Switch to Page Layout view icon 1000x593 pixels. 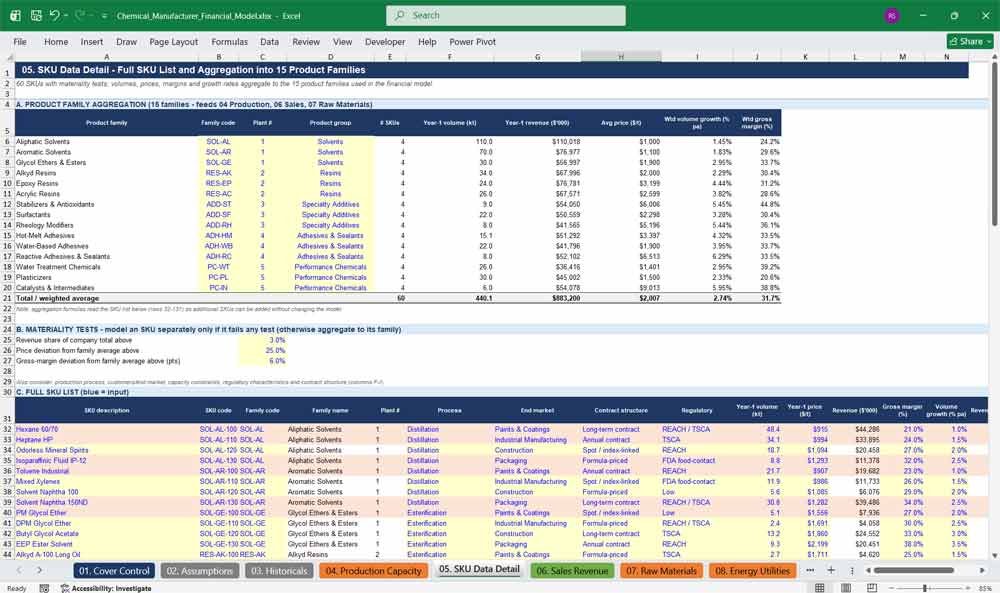tap(846, 588)
